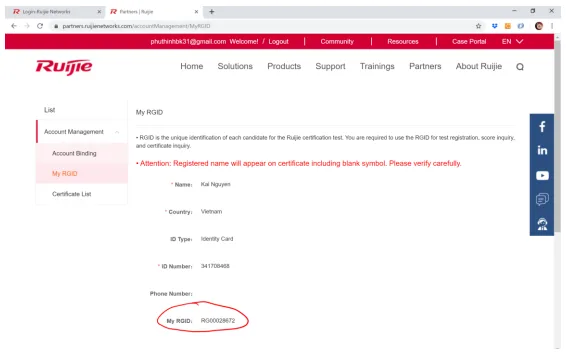Bookmark this page with star icon
Viewport: 566px width, 362px height.
tap(478, 26)
